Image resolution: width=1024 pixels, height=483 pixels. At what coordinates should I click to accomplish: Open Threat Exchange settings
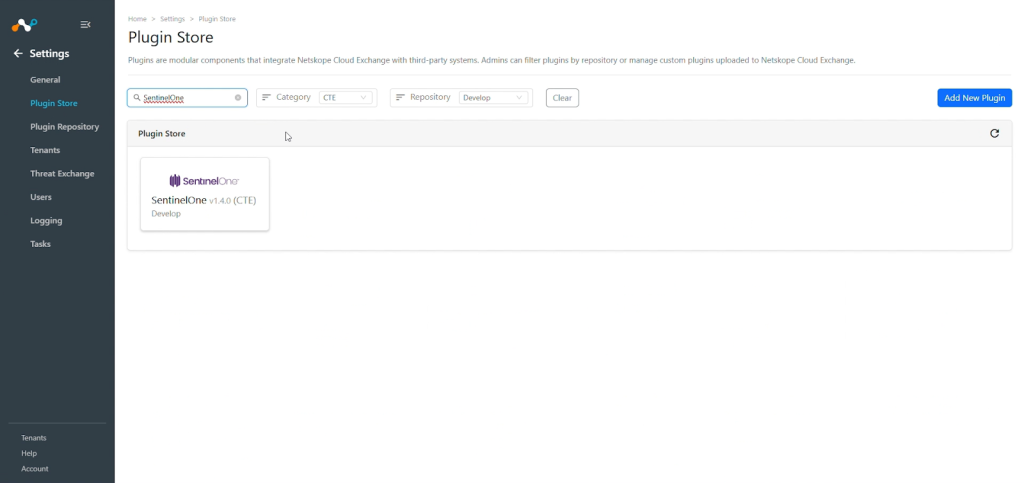pos(62,174)
